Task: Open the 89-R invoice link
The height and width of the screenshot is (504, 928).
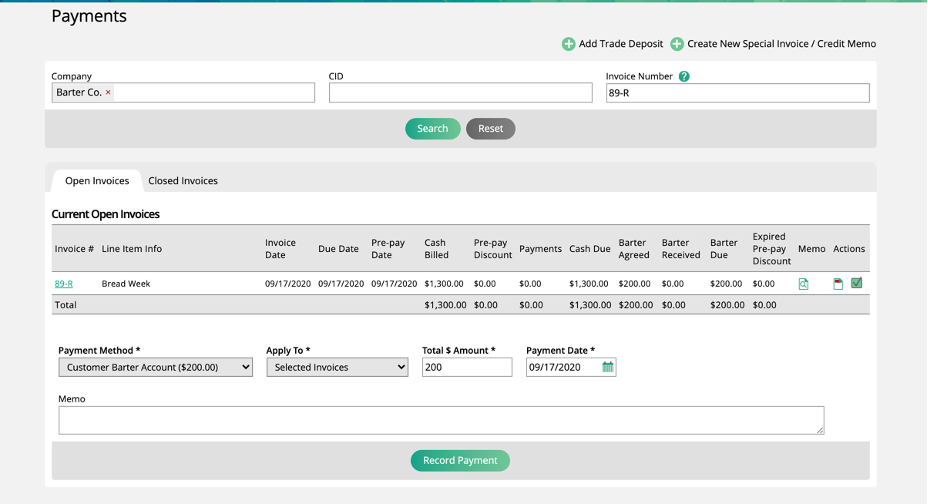Action: coord(63,284)
